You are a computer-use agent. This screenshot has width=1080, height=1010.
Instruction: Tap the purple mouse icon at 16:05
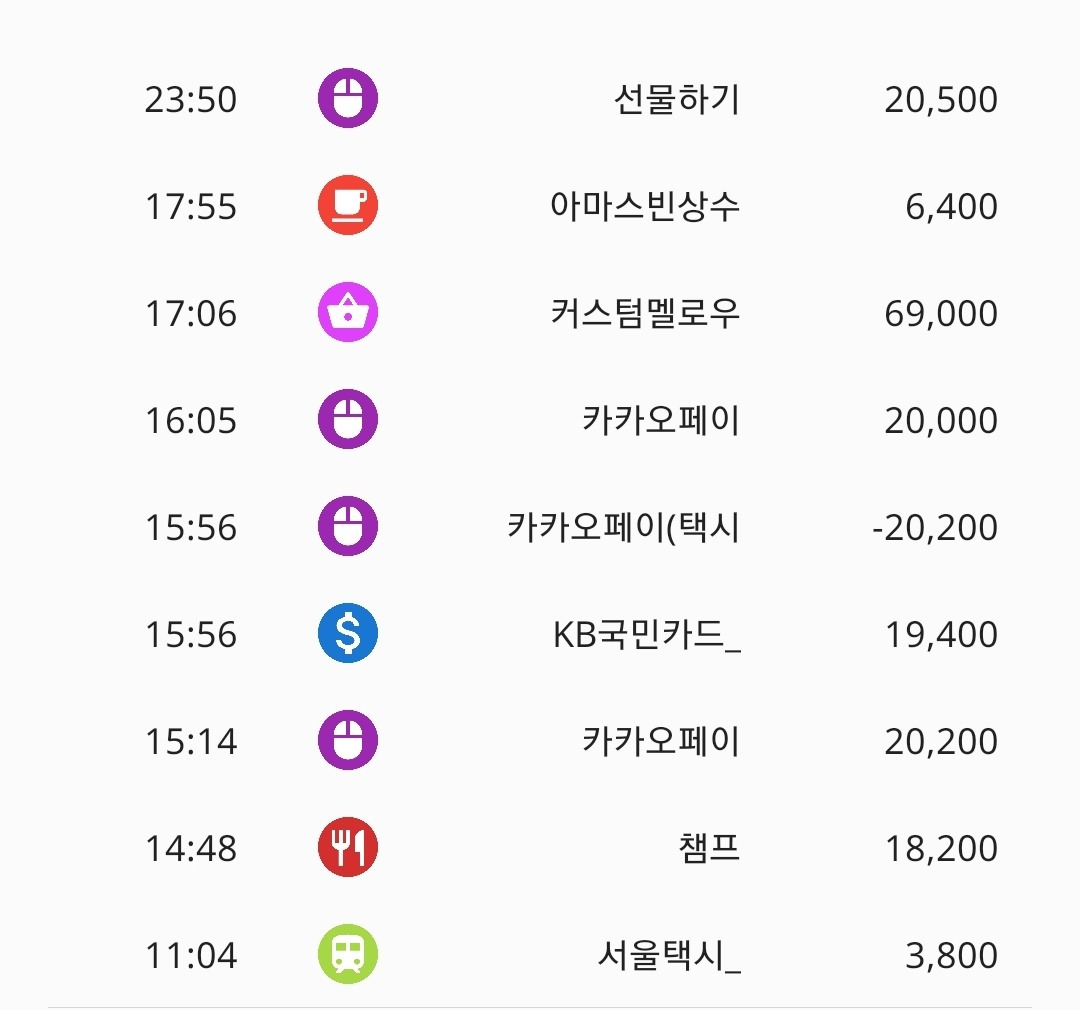348,419
